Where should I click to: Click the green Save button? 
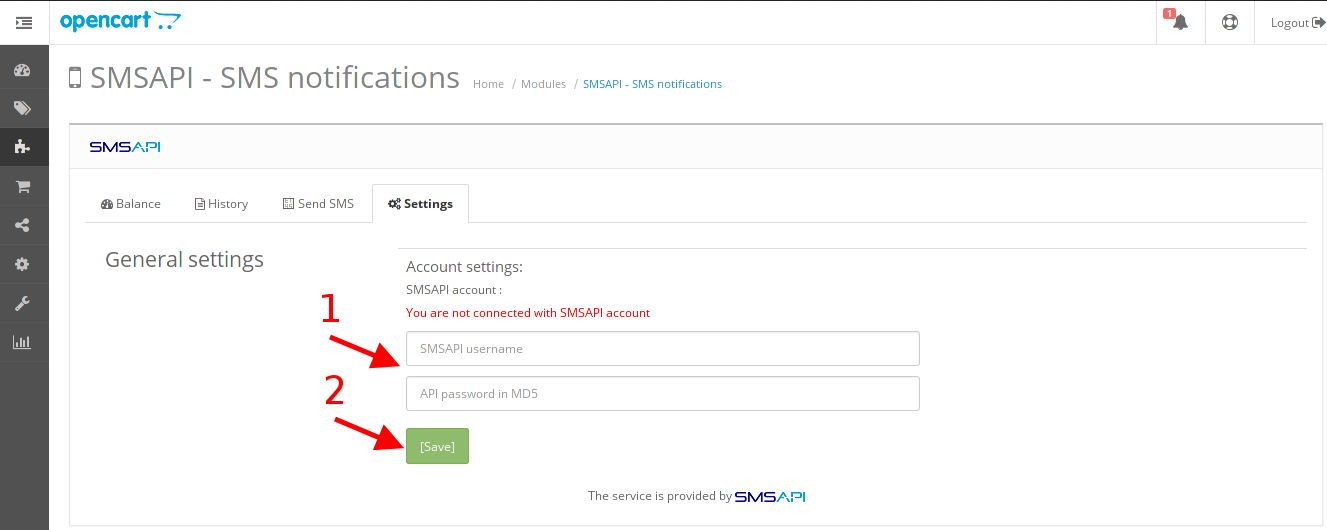click(x=437, y=446)
